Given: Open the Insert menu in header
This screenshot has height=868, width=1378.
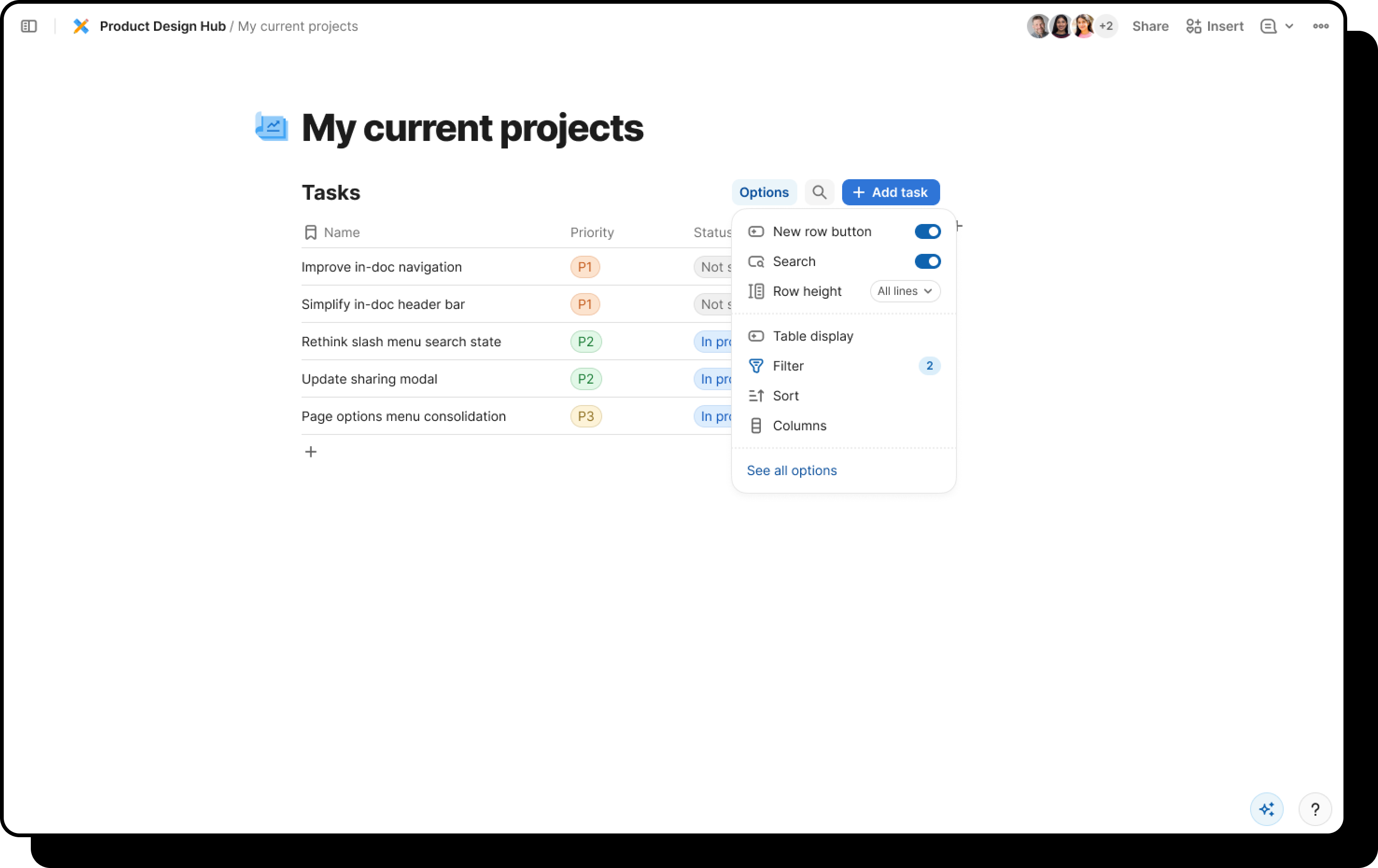Looking at the screenshot, I should tap(1215, 26).
